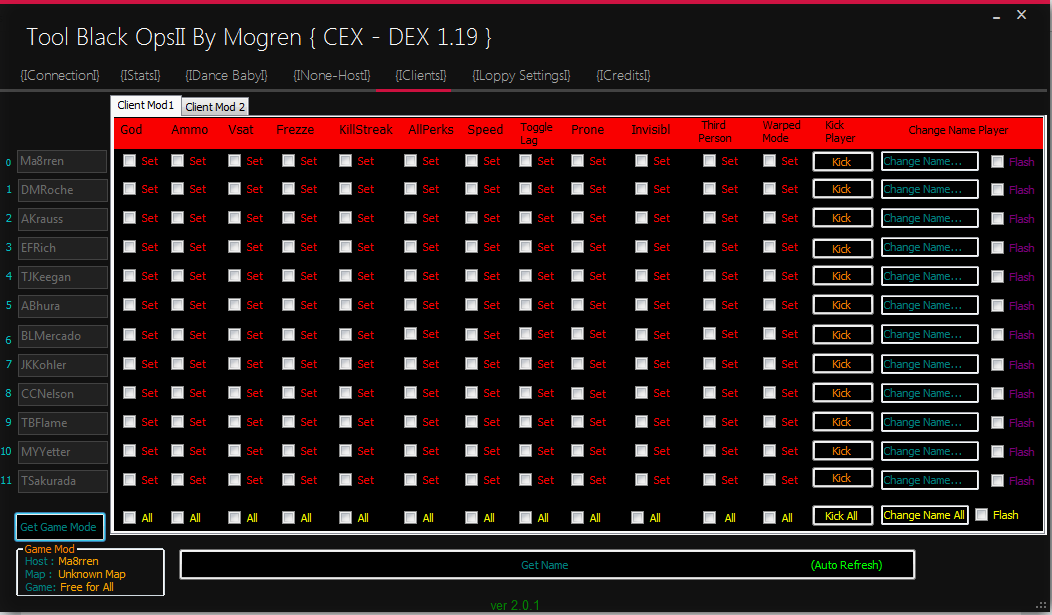Click the Get Game Mode button
Viewport: 1052px width, 615px height.
(x=60, y=527)
